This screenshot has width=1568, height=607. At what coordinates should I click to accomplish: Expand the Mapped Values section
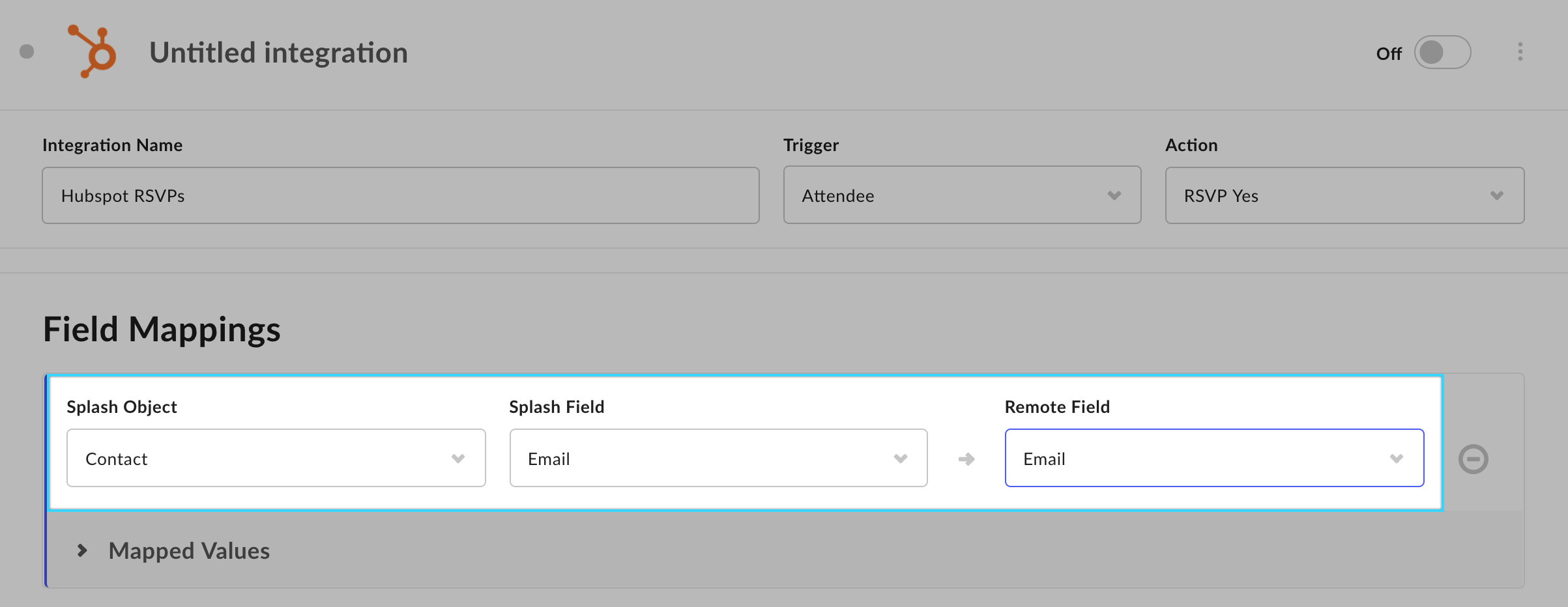click(173, 551)
